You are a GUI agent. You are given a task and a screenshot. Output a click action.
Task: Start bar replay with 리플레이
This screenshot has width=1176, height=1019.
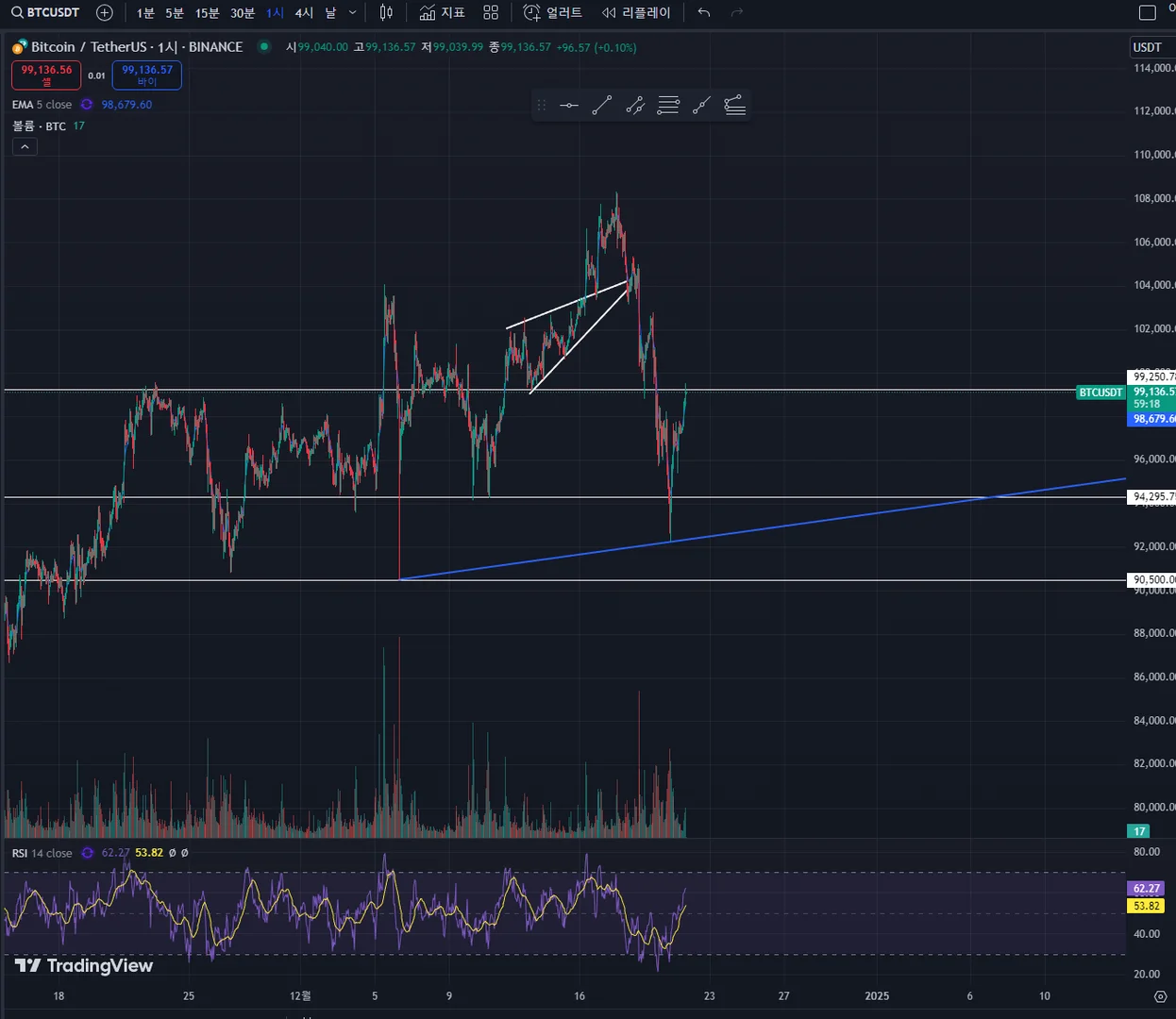pyautogui.click(x=637, y=12)
